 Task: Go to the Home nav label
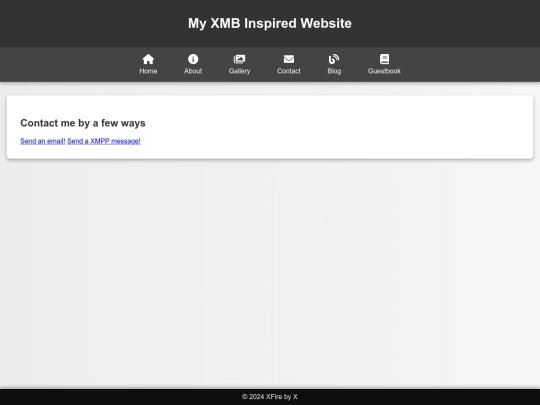click(148, 71)
